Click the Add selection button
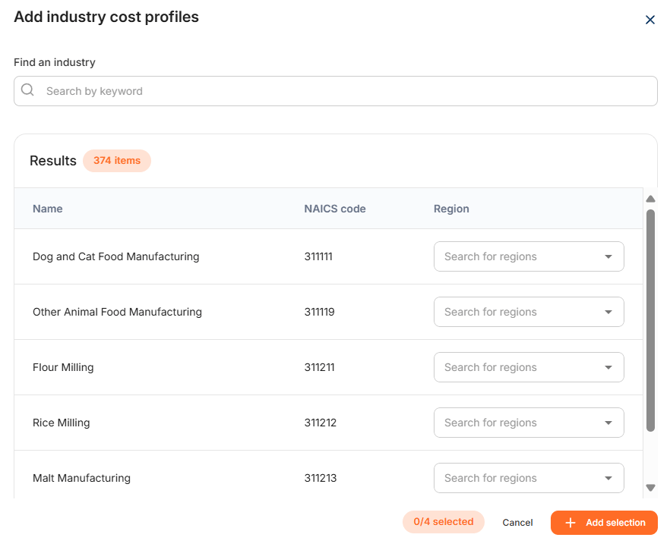Screen dimensions: 670x547 click(604, 523)
